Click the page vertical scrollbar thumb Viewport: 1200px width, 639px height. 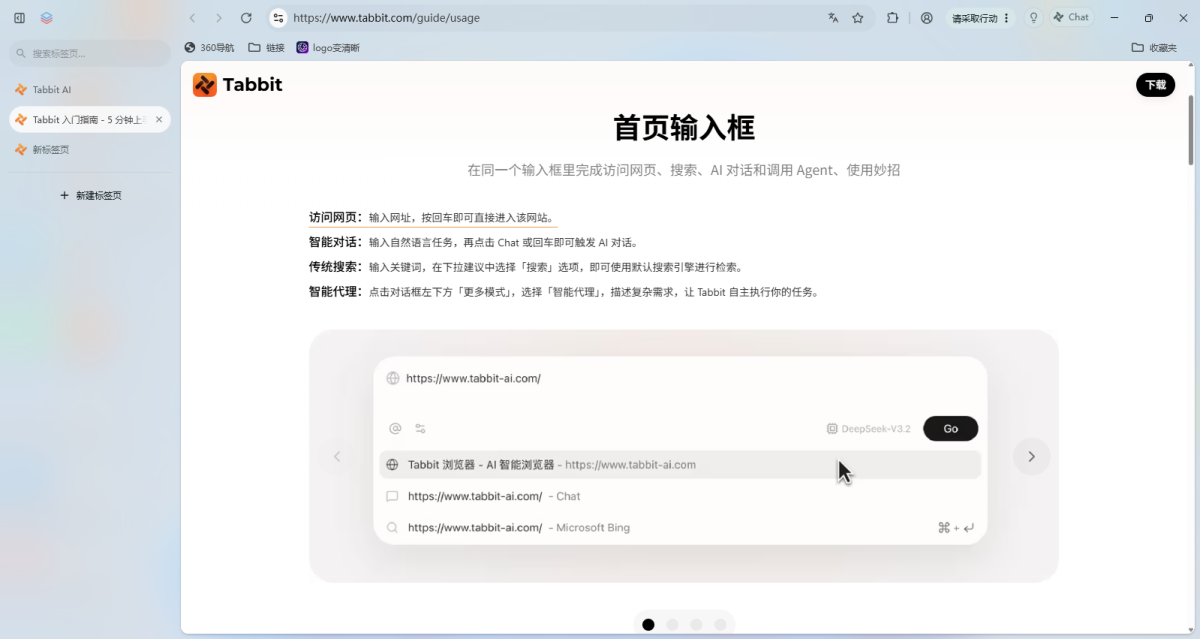point(1190,130)
